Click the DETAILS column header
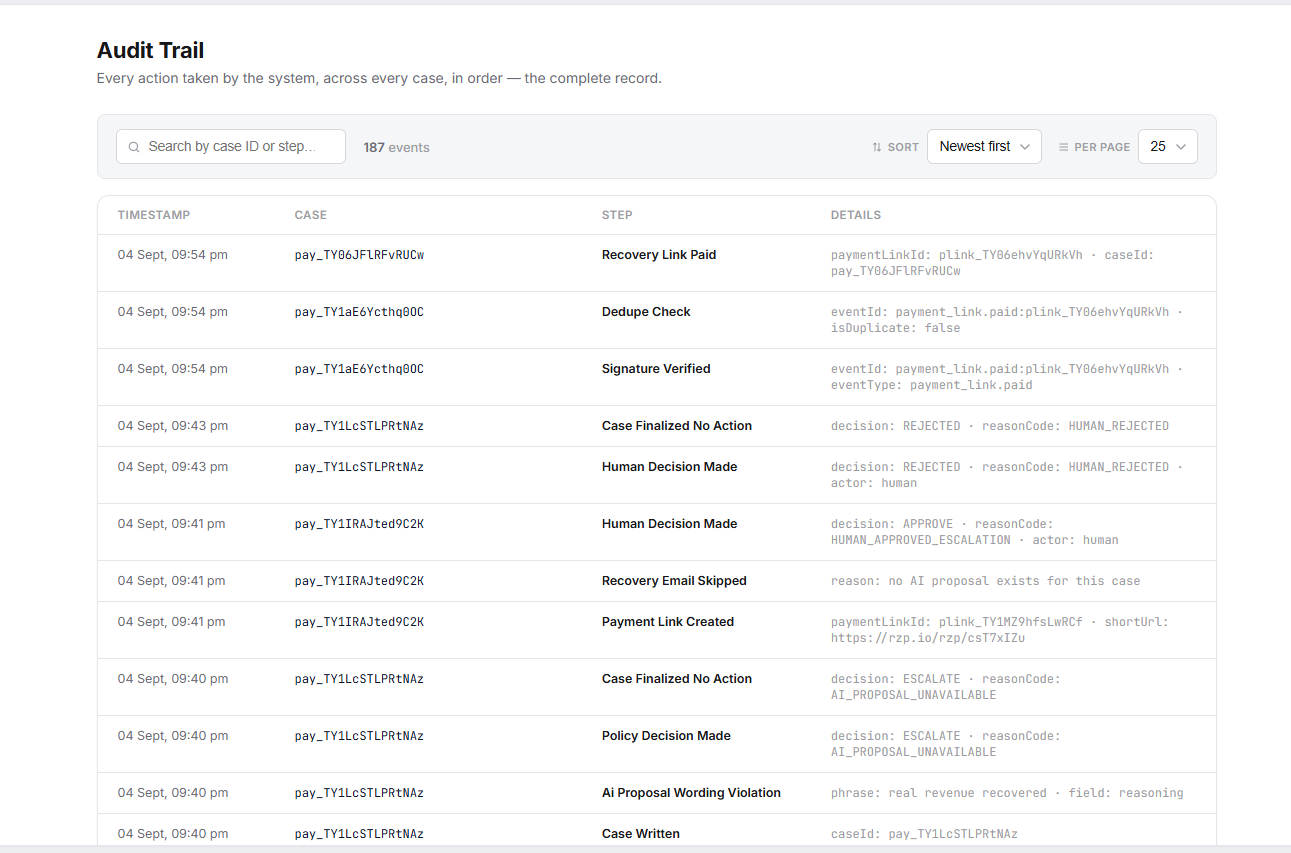1291x853 pixels. pos(856,215)
